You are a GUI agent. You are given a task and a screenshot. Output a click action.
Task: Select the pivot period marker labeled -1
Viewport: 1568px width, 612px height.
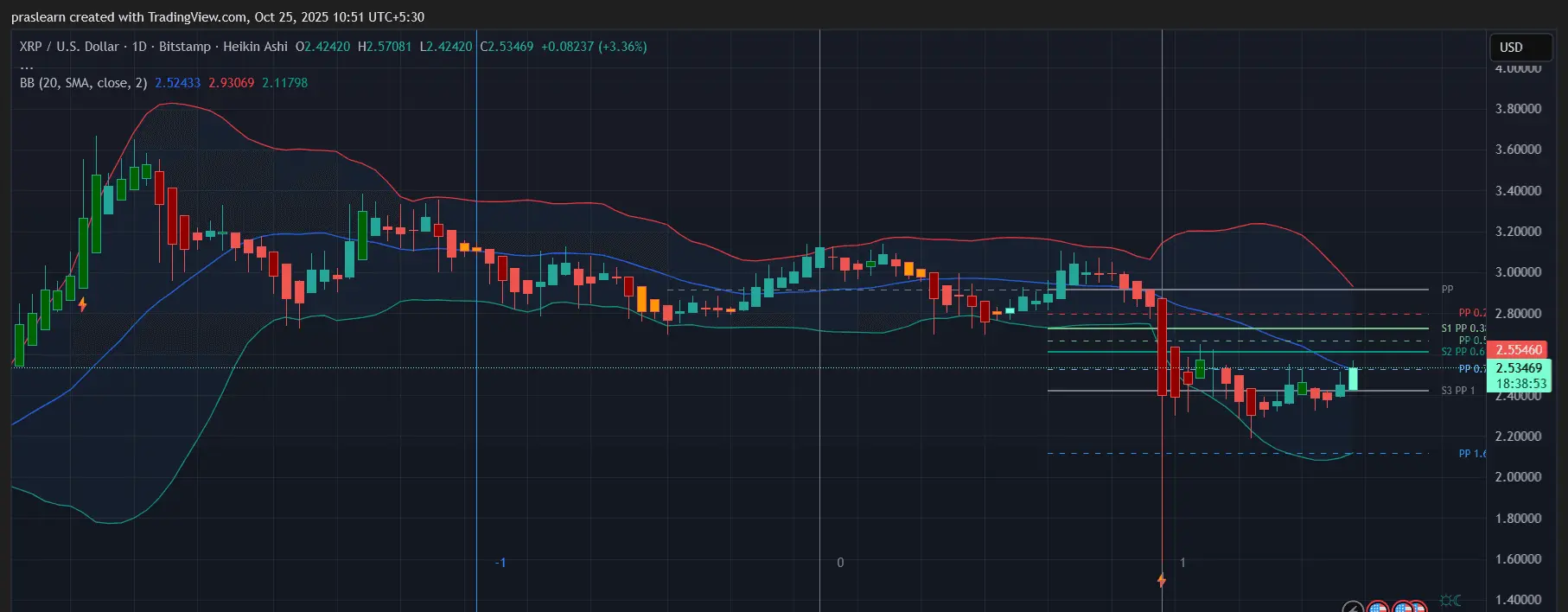[x=500, y=563]
